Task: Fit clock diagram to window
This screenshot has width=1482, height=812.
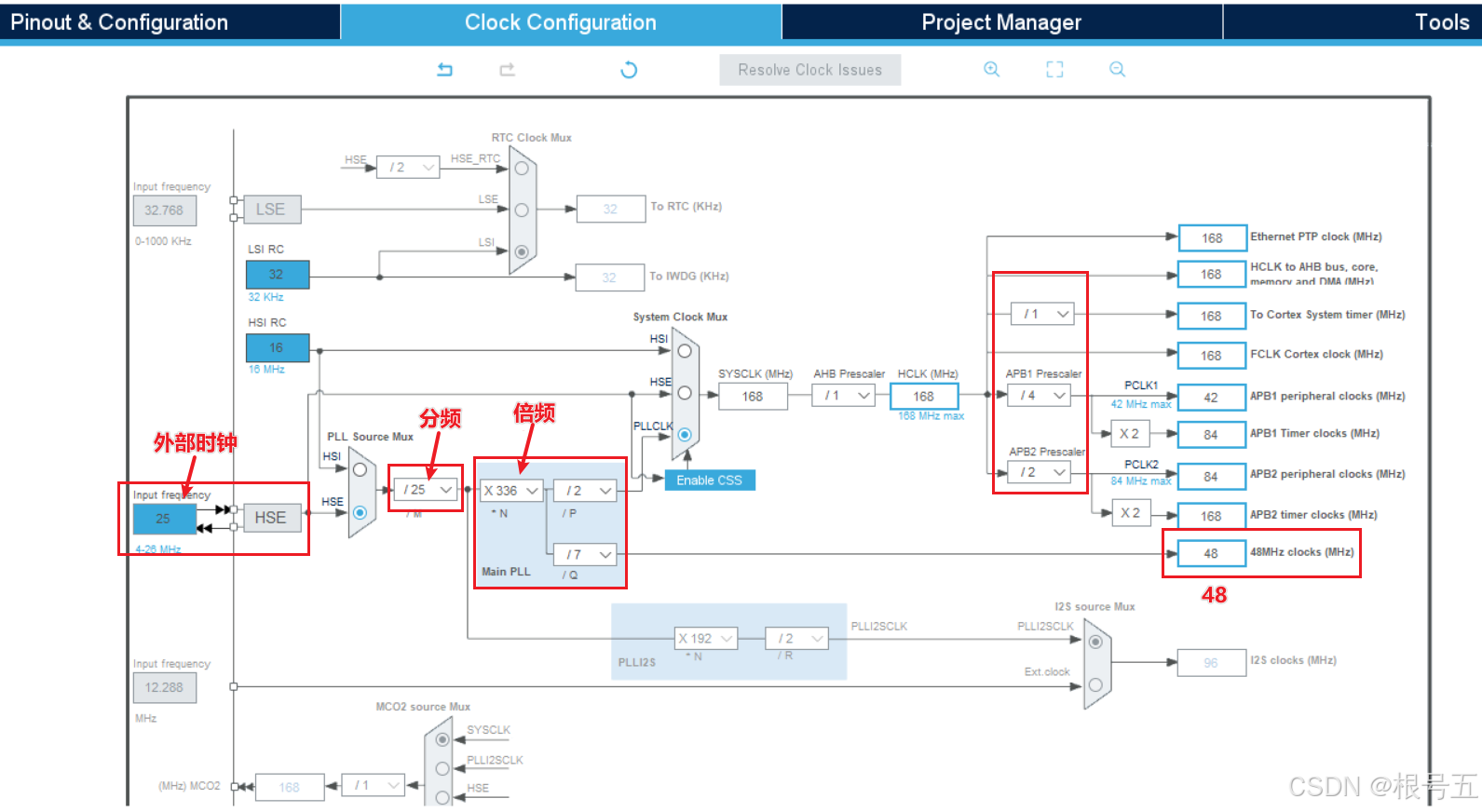Action: pos(1054,69)
